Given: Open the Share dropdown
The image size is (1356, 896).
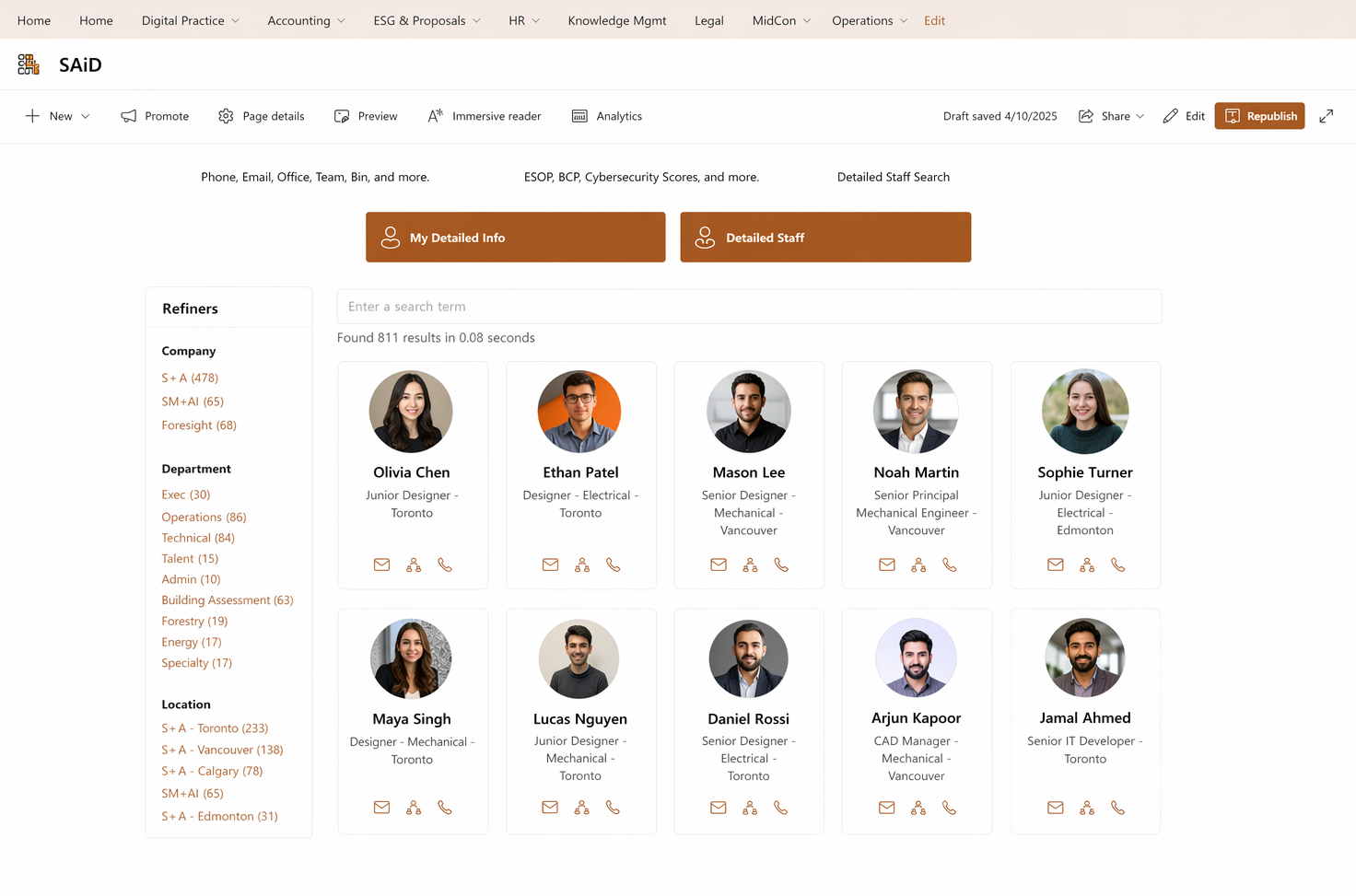Looking at the screenshot, I should [x=1140, y=116].
